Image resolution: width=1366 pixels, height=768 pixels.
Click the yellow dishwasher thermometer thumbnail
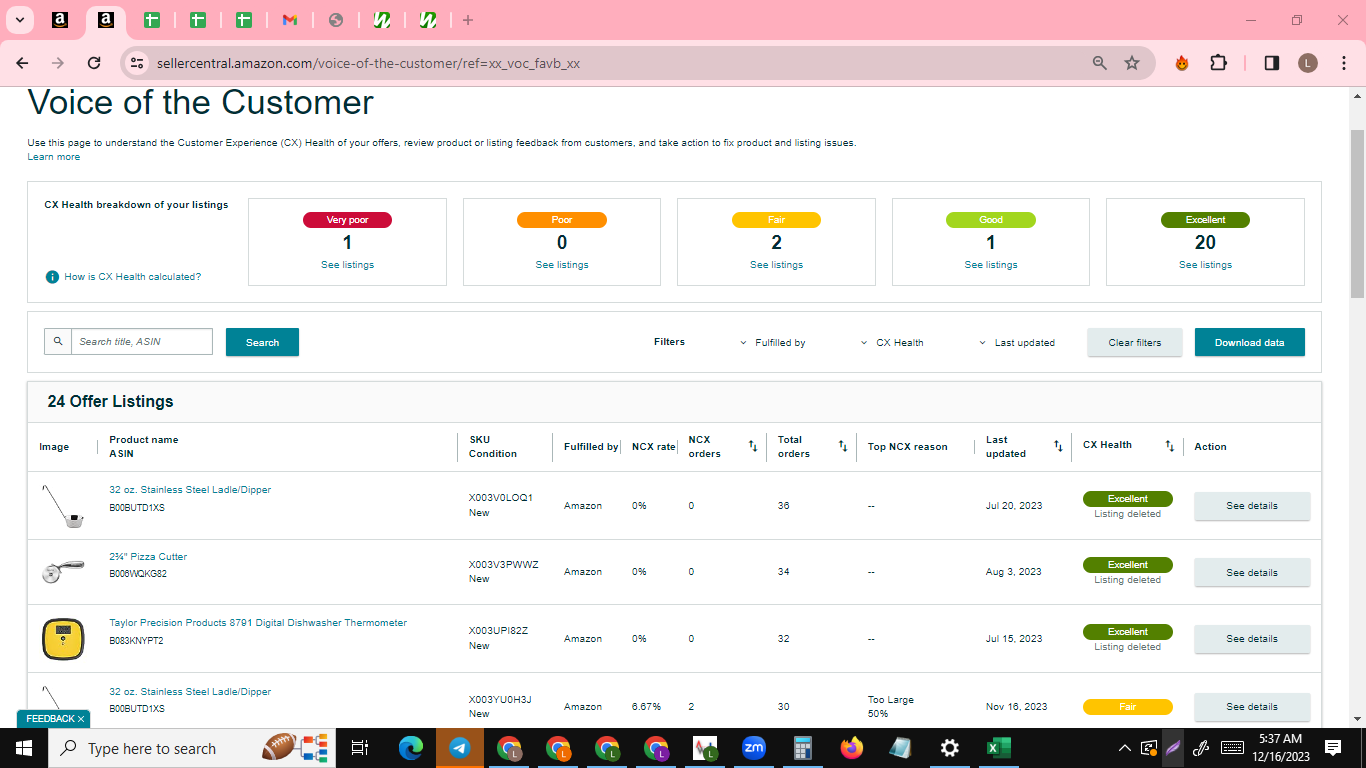[62, 638]
